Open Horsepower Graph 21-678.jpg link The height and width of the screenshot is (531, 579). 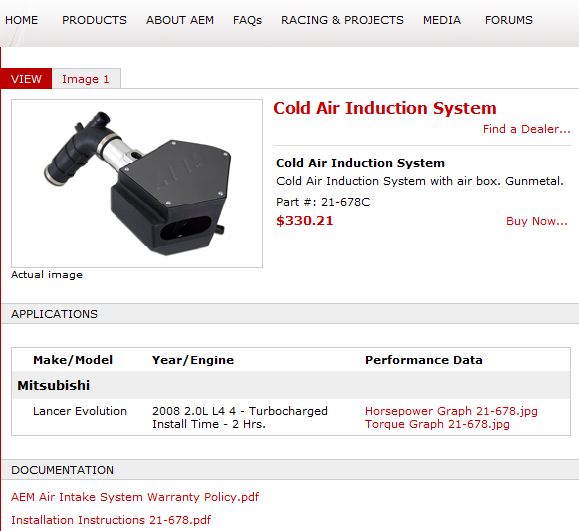(451, 411)
